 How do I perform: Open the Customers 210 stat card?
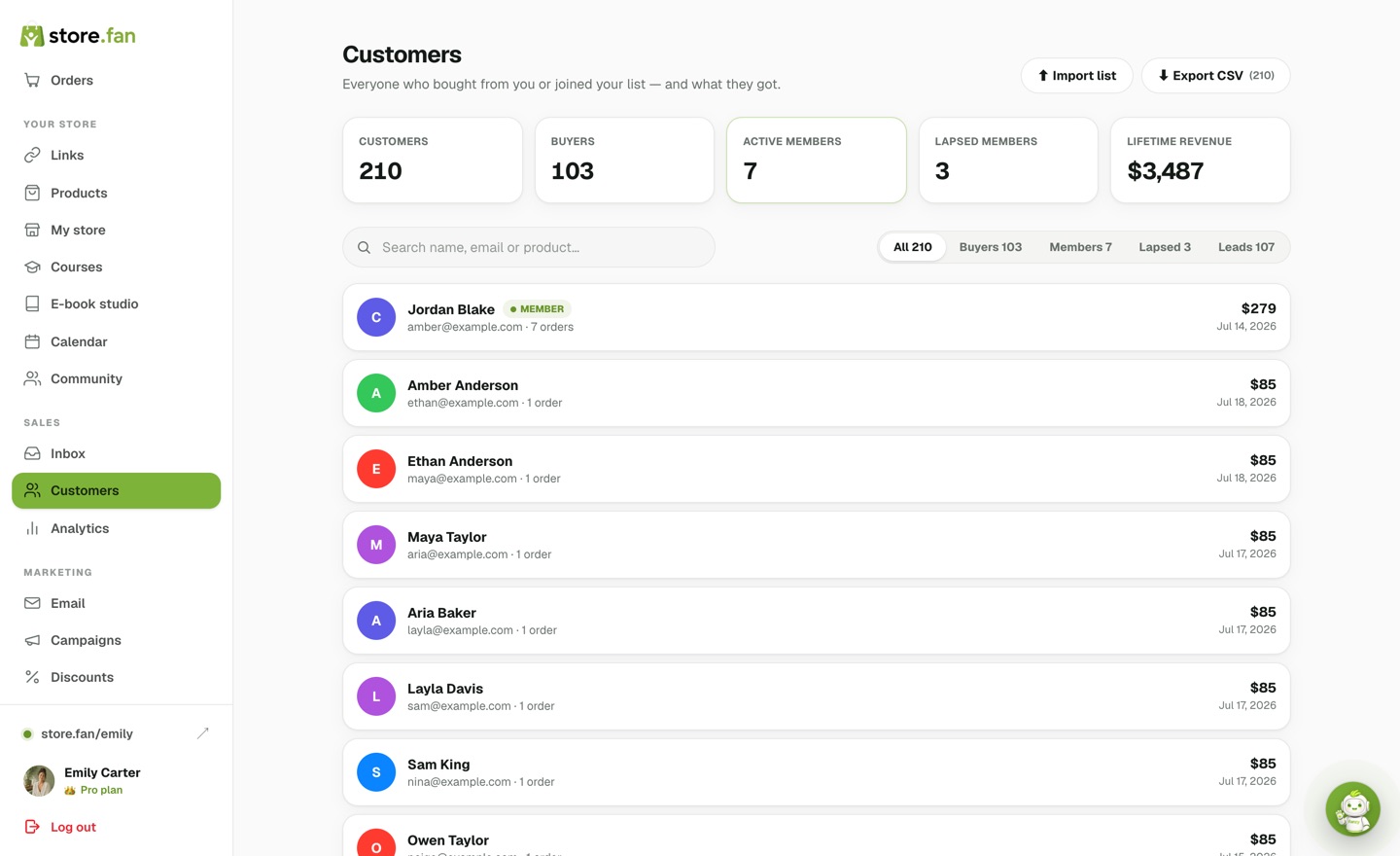433,160
